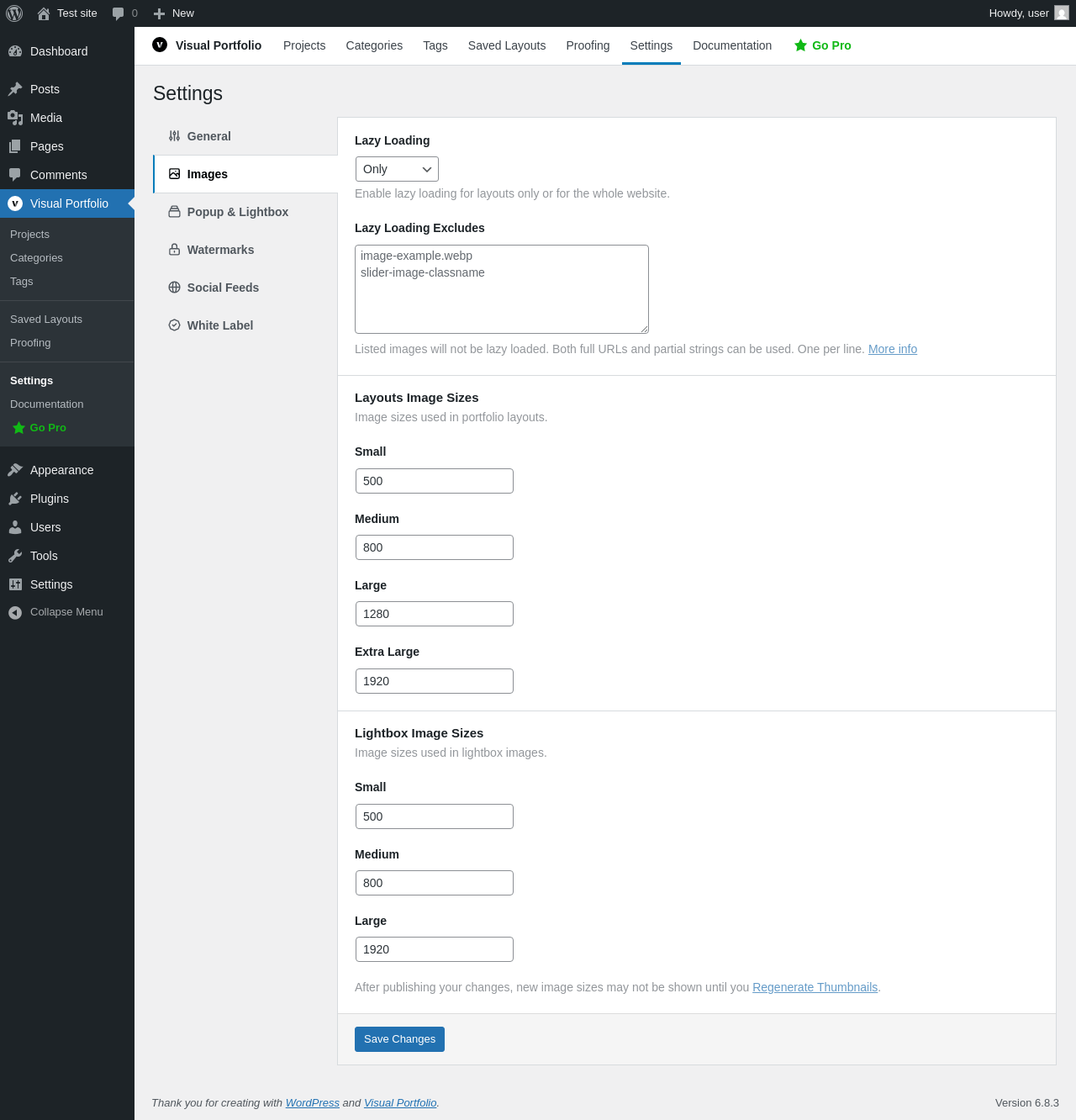
Task: Visit the WordPress footer link
Action: [313, 1103]
